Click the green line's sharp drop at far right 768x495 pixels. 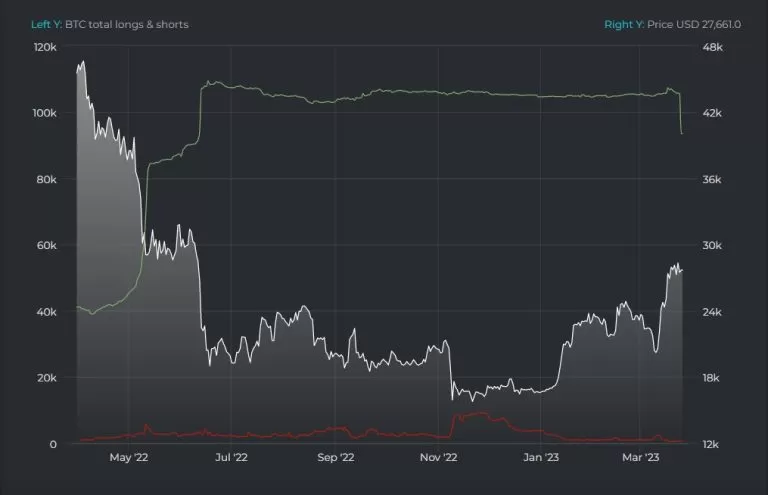(681, 115)
